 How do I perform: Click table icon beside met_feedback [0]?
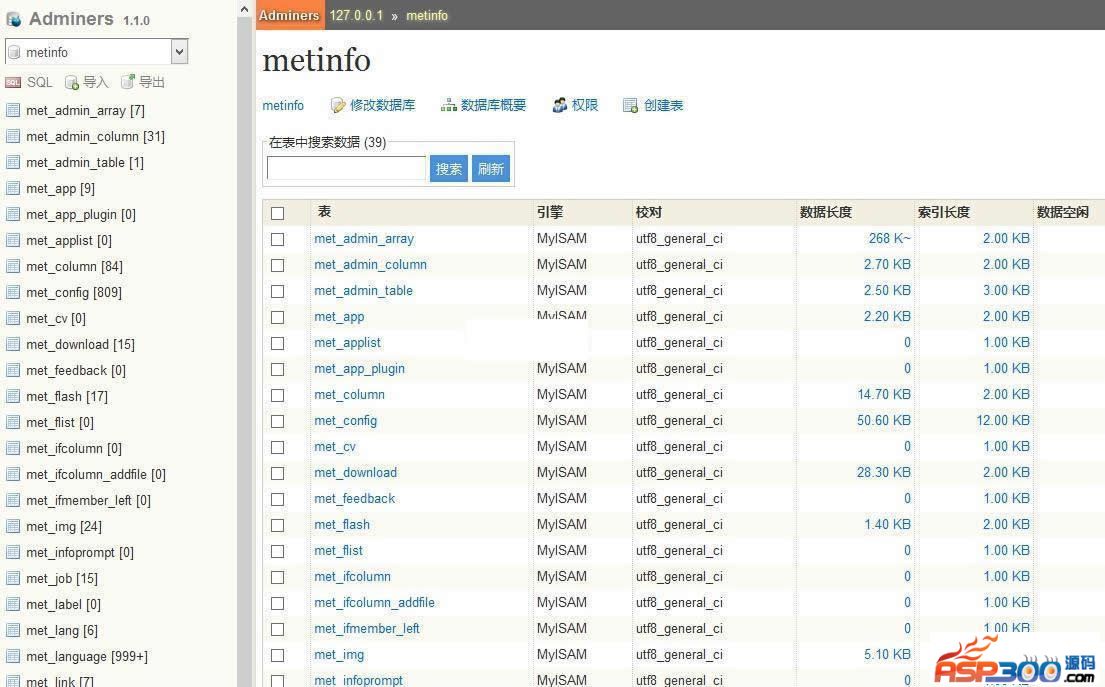tap(13, 371)
